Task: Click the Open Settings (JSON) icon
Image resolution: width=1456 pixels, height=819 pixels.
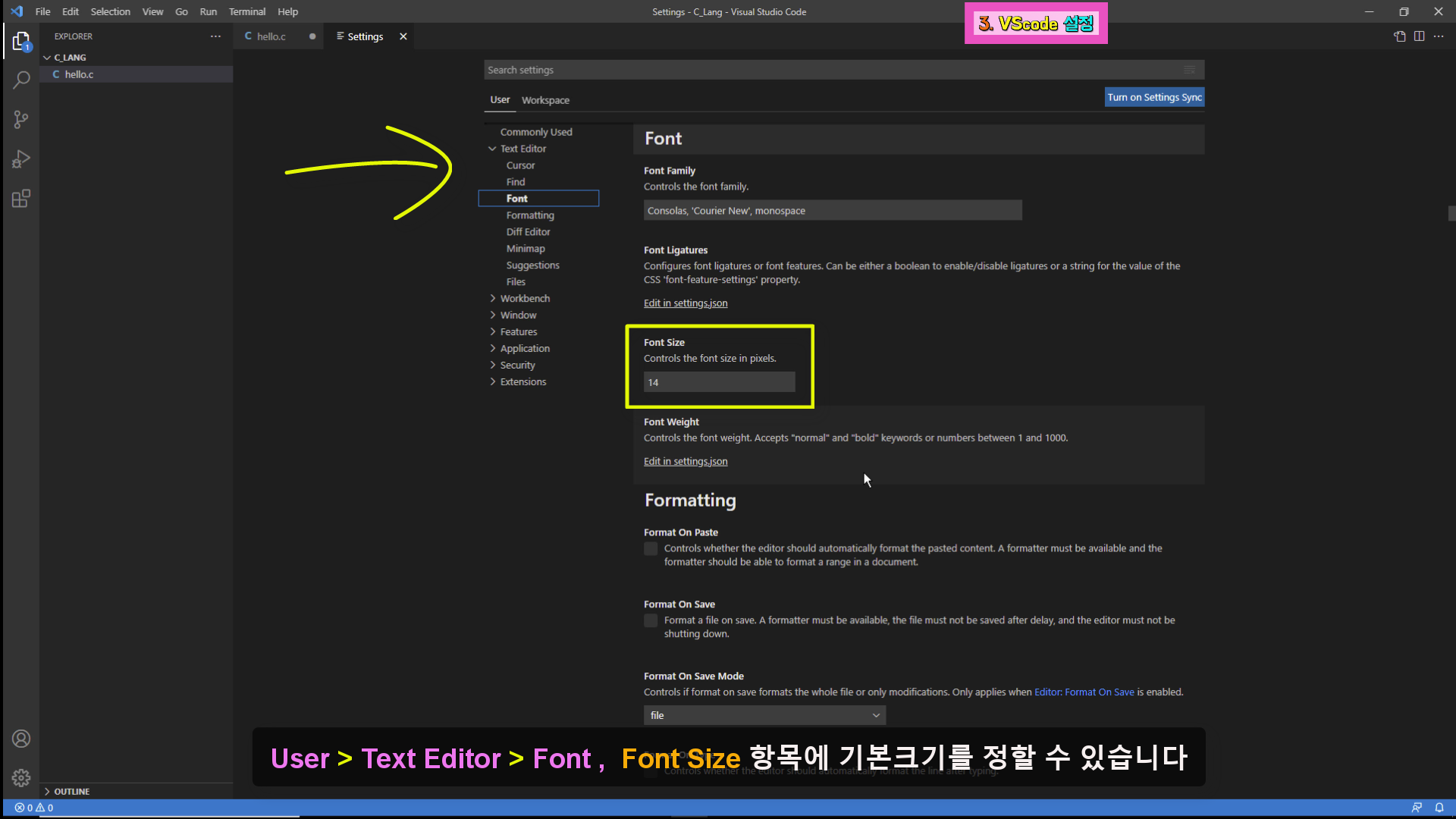Action: (1400, 36)
